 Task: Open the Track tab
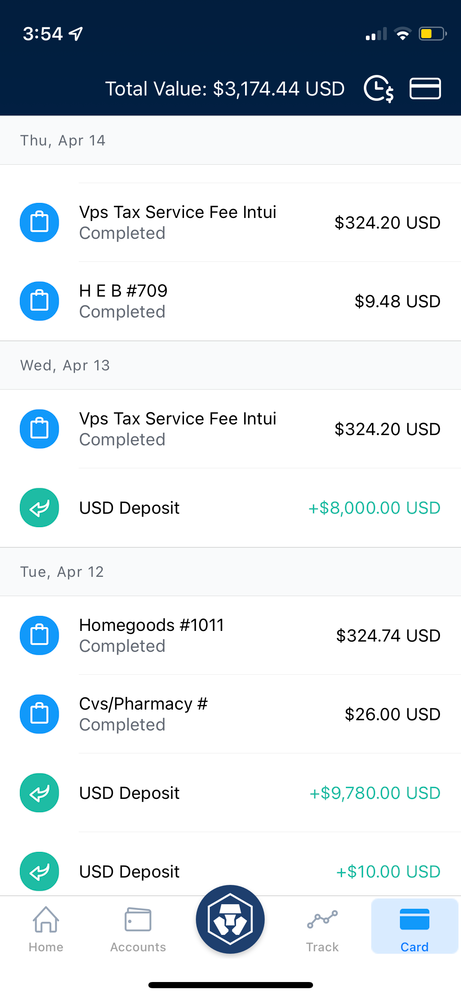(322, 929)
